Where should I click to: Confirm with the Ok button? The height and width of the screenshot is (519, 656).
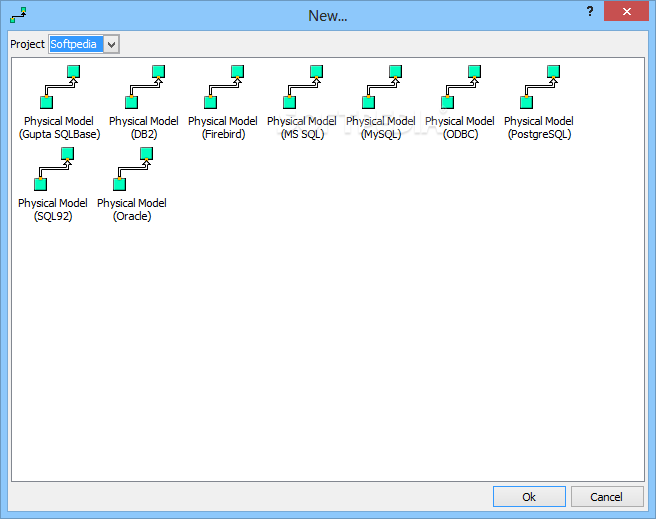529,496
